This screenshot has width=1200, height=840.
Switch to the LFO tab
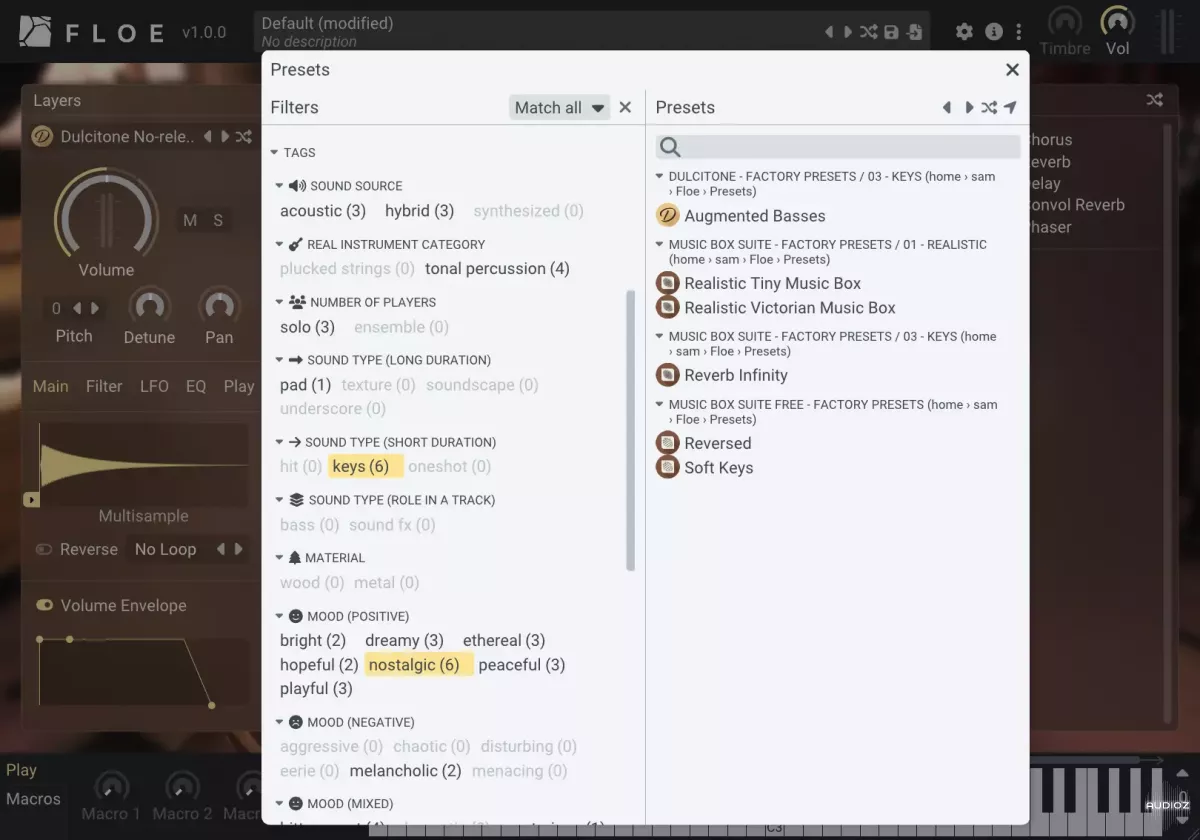point(154,386)
